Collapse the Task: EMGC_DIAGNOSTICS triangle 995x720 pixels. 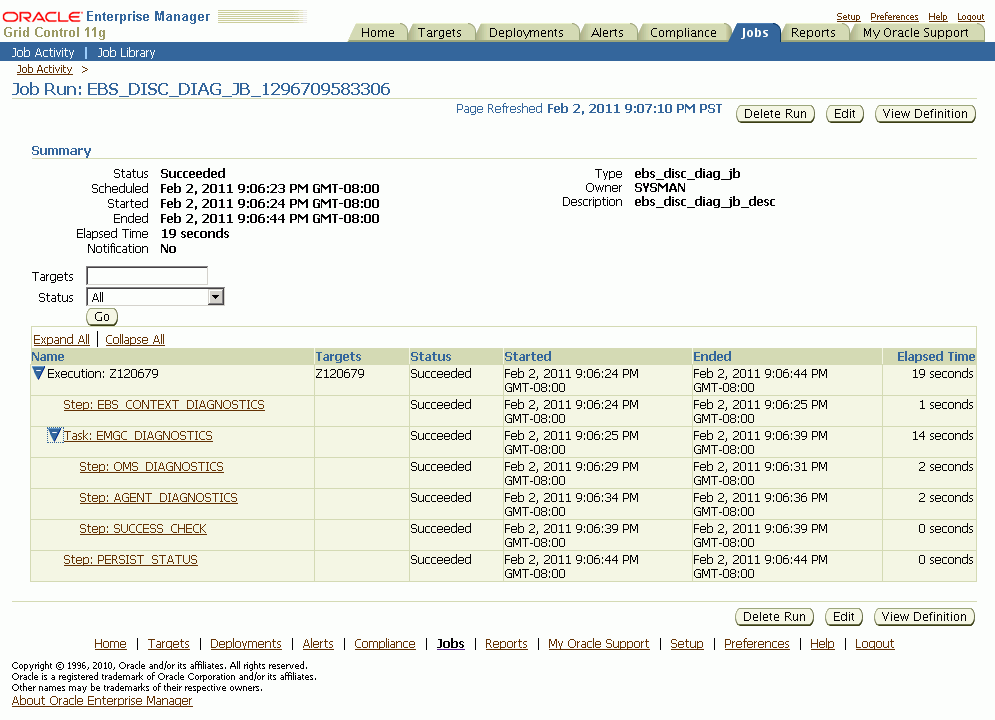(x=54, y=435)
